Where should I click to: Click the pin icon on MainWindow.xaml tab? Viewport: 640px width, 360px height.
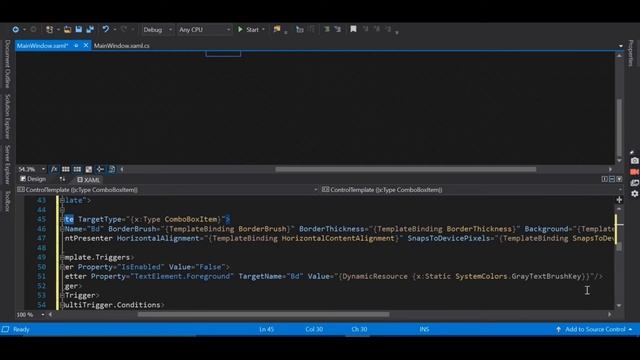[x=76, y=45]
